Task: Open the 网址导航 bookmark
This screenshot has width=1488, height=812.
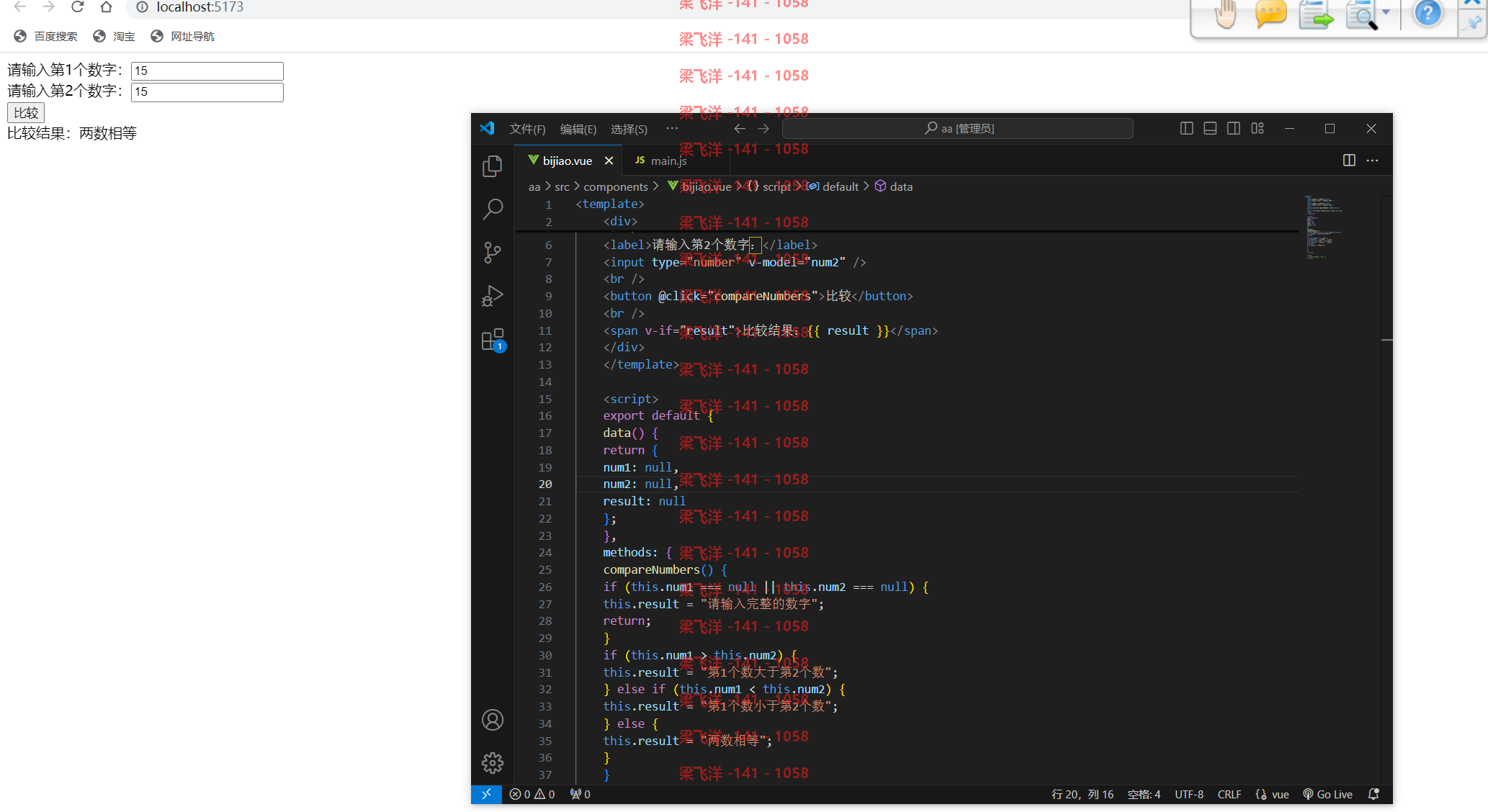Action: tap(182, 36)
